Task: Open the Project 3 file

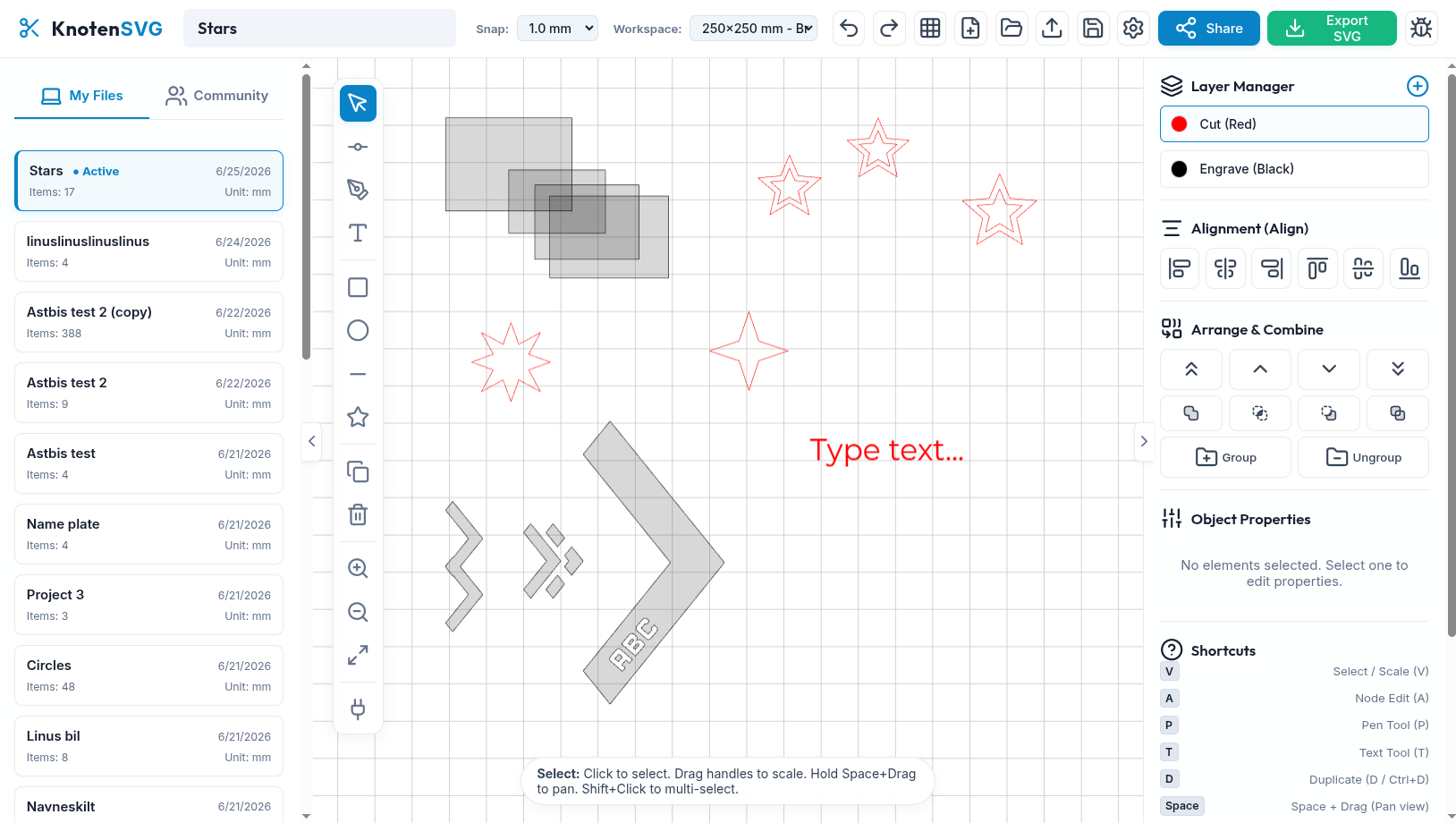Action: pos(148,605)
